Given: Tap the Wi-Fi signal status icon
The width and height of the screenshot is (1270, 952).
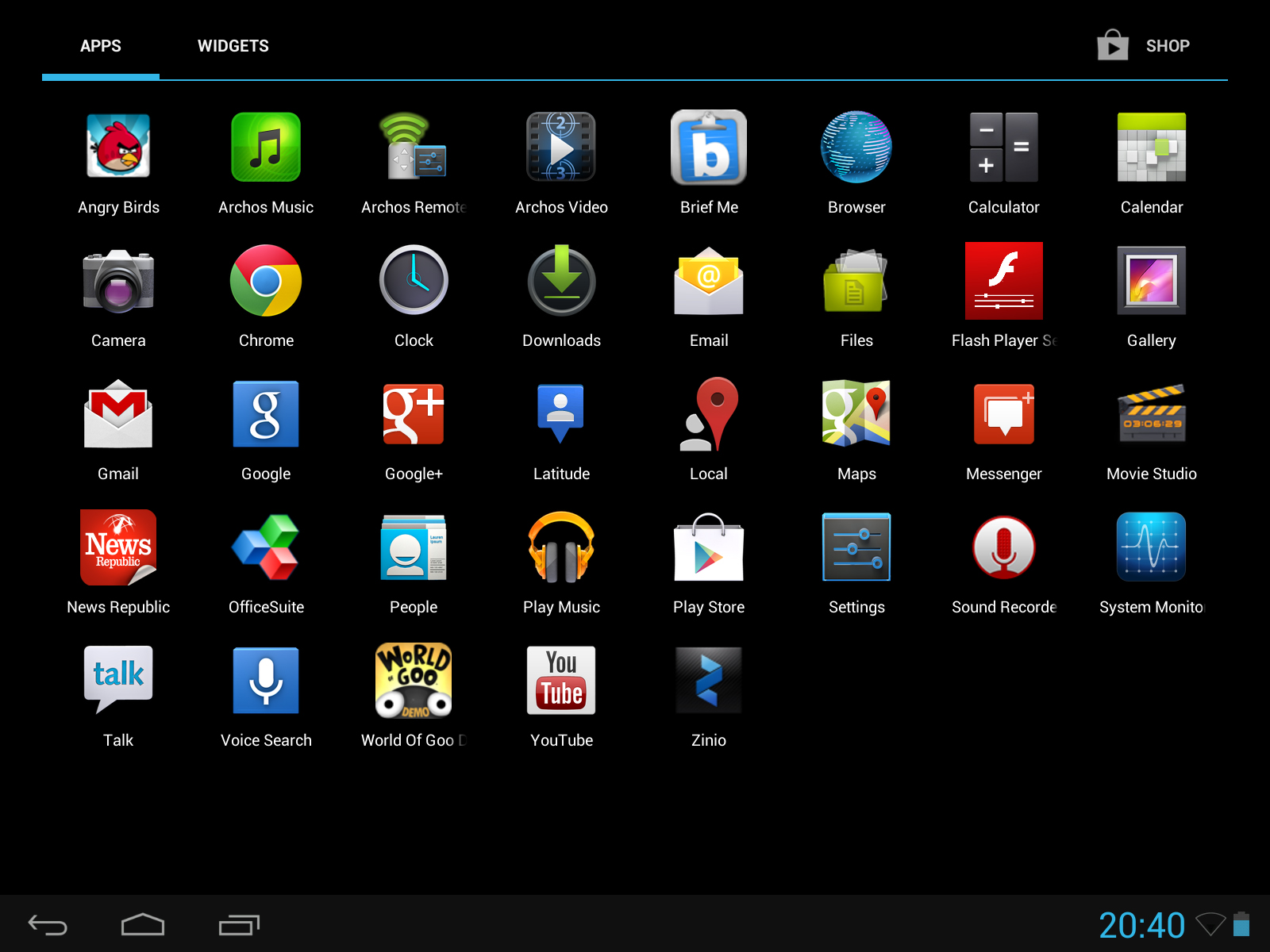Looking at the screenshot, I should (x=1211, y=924).
